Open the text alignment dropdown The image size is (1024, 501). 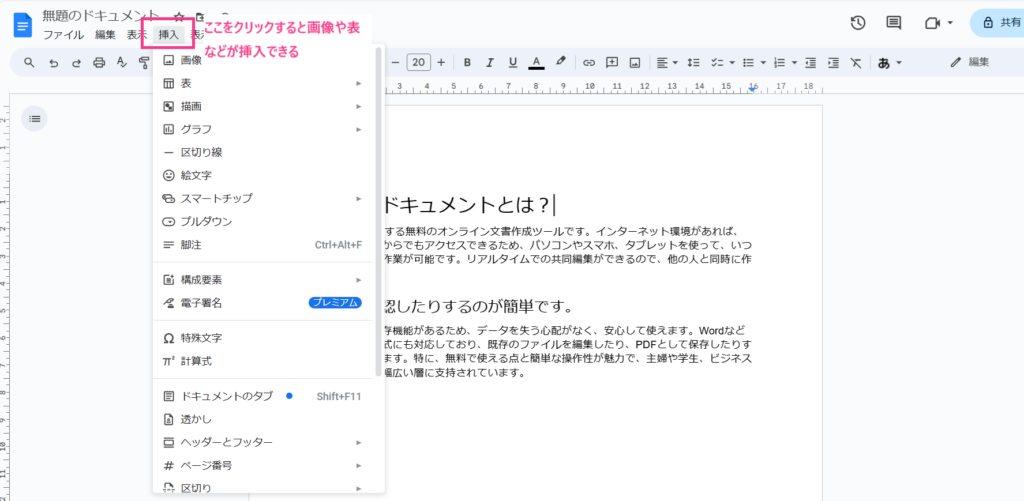click(x=667, y=62)
